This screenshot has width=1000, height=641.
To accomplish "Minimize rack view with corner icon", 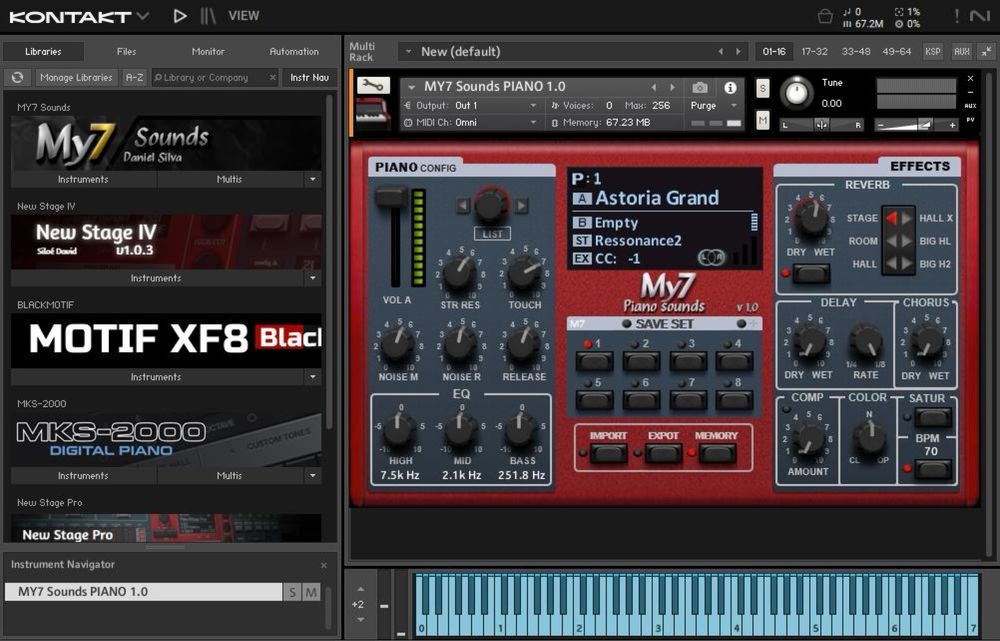I will (987, 52).
